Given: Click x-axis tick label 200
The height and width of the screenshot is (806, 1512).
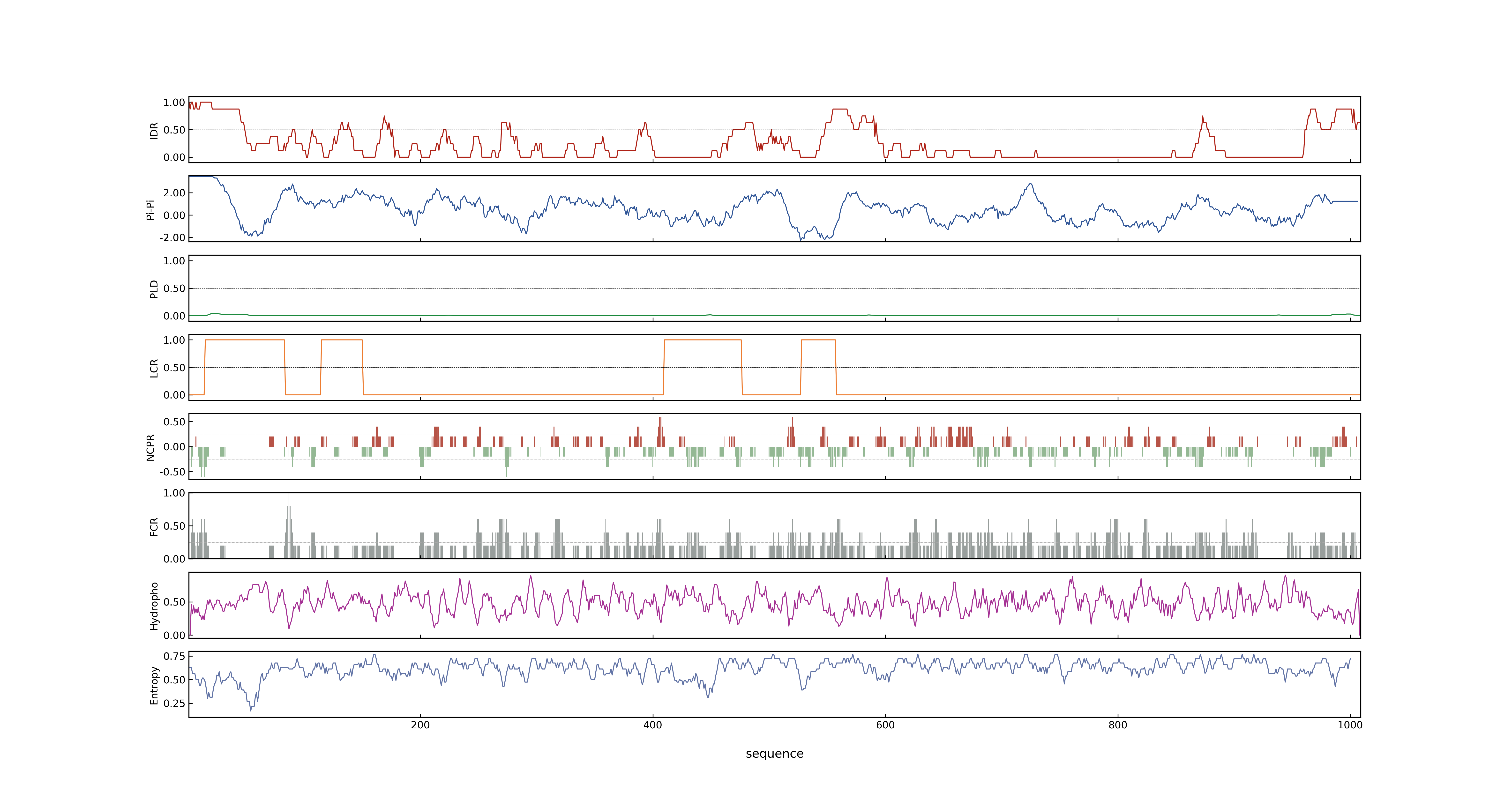Looking at the screenshot, I should [420, 725].
